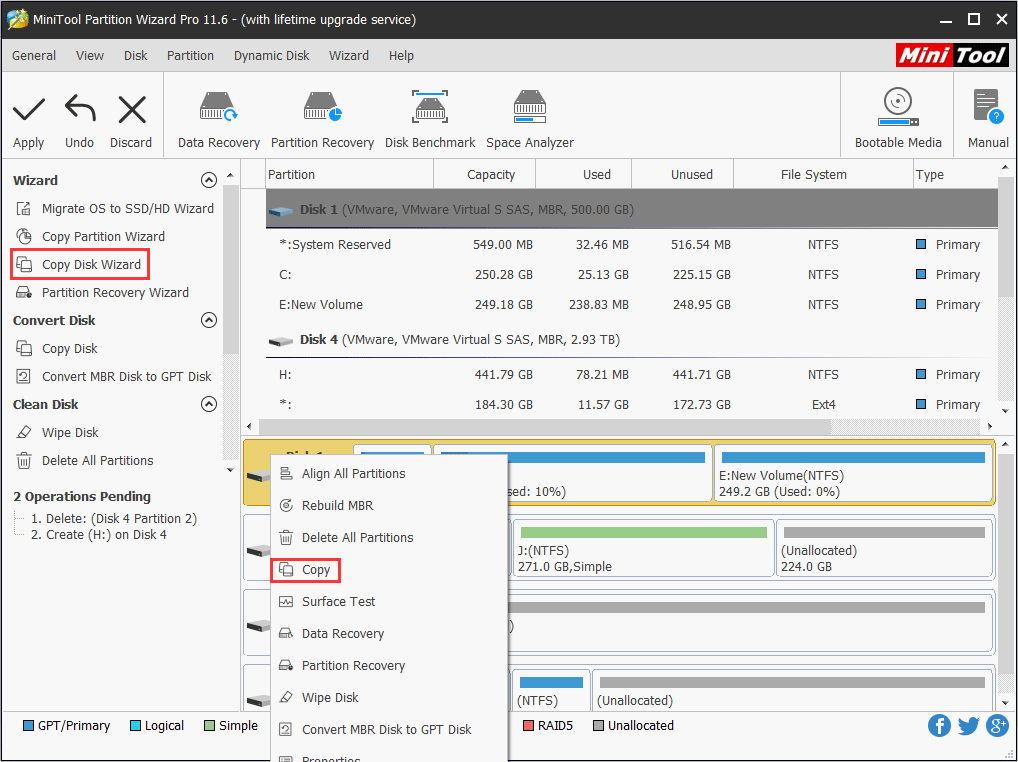
Task: Click the Convert MBR Disk to GPT Disk sidebar icon
Action: click(24, 376)
